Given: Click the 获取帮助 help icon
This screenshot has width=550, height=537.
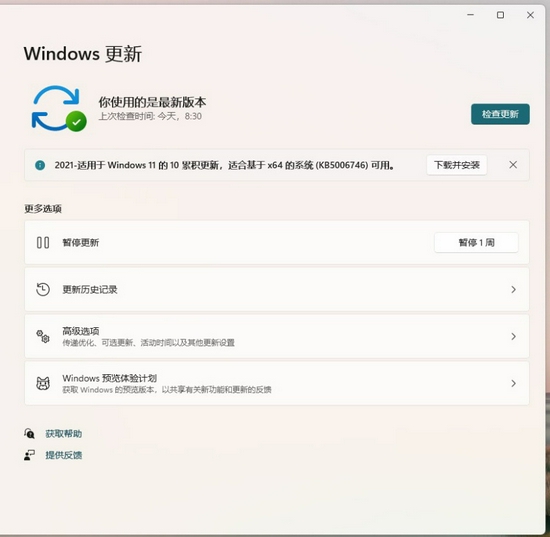Looking at the screenshot, I should [29, 434].
